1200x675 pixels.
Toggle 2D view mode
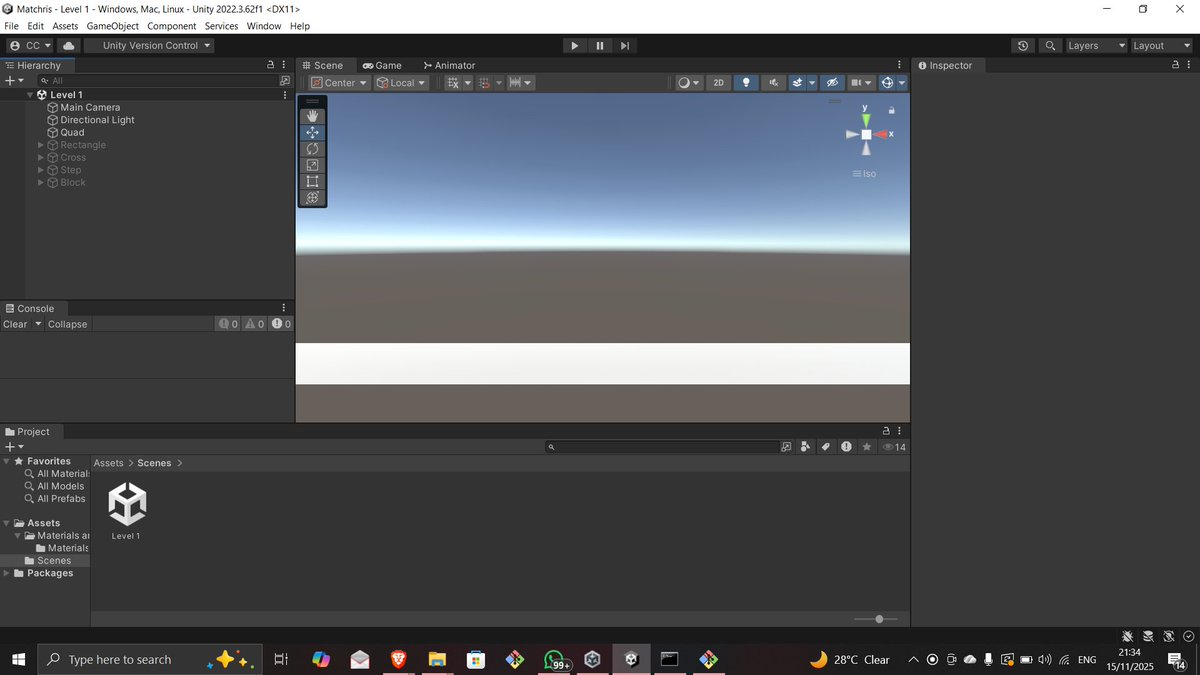pos(718,82)
